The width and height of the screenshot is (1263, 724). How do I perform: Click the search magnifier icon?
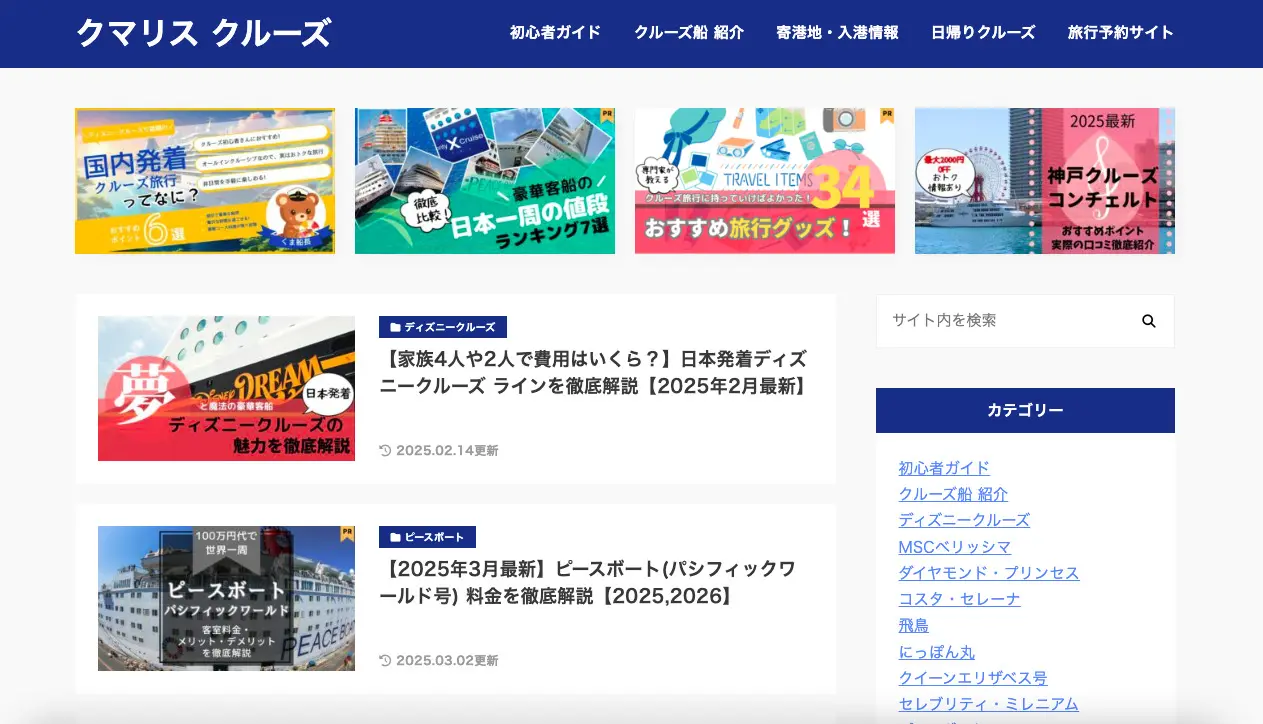coord(1148,321)
